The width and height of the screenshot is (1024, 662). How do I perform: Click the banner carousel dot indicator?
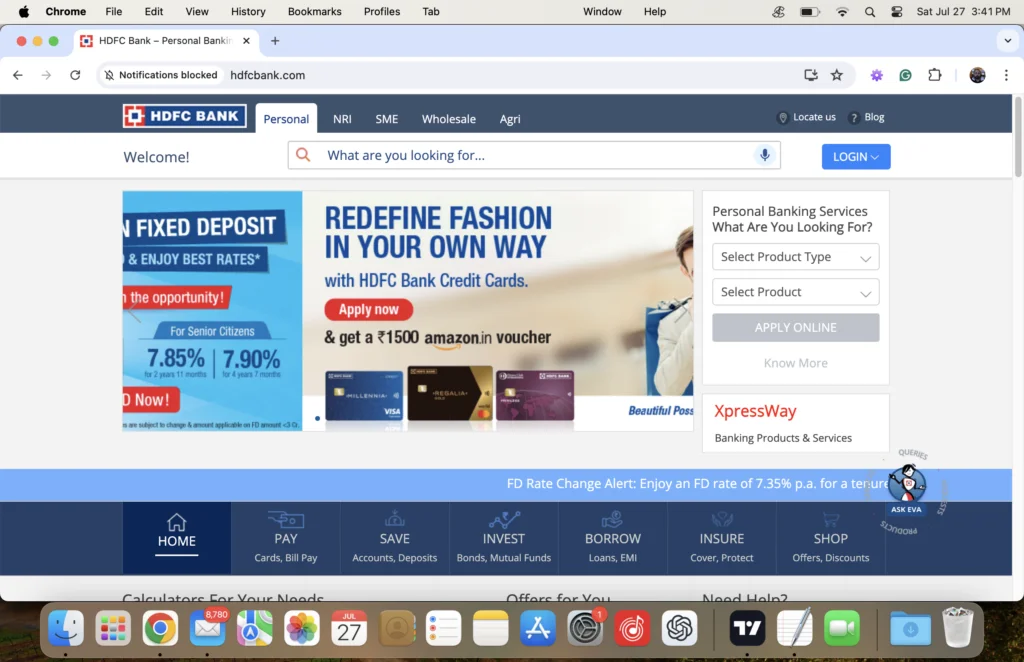pos(317,418)
